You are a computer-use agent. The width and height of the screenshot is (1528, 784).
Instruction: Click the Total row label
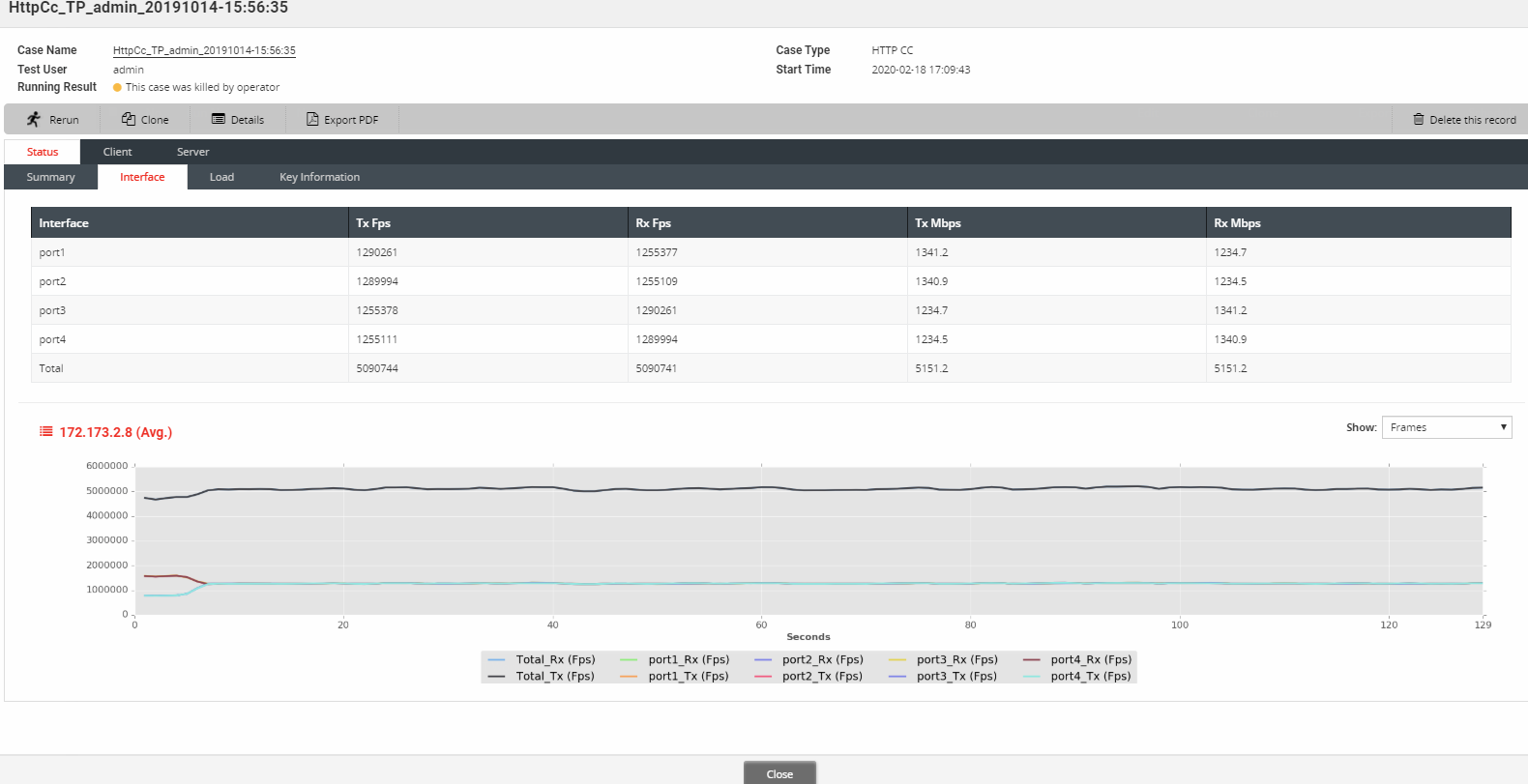[x=51, y=368]
